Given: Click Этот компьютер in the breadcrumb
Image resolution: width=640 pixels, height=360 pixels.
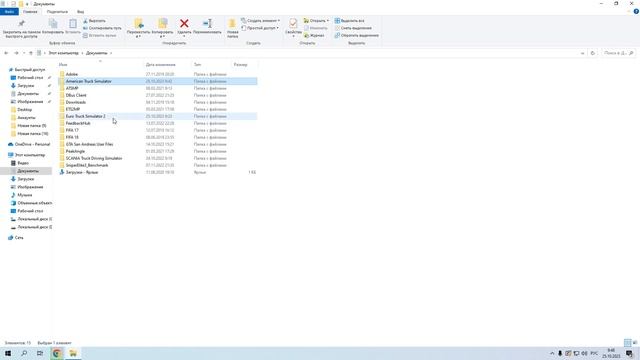Looking at the screenshot, I should (63, 53).
